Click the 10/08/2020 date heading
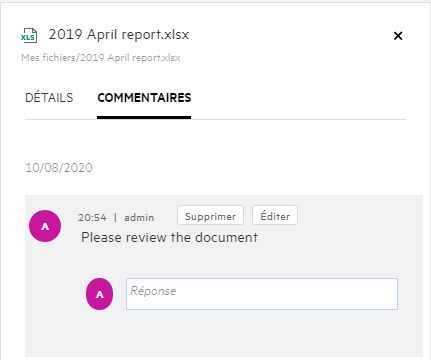Image resolution: width=431 pixels, height=360 pixels. click(x=59, y=168)
